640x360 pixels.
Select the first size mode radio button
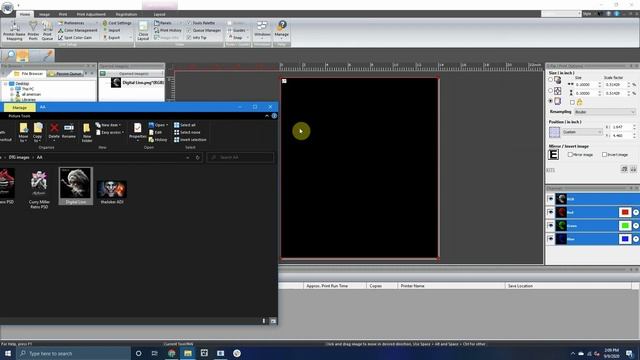point(551,80)
